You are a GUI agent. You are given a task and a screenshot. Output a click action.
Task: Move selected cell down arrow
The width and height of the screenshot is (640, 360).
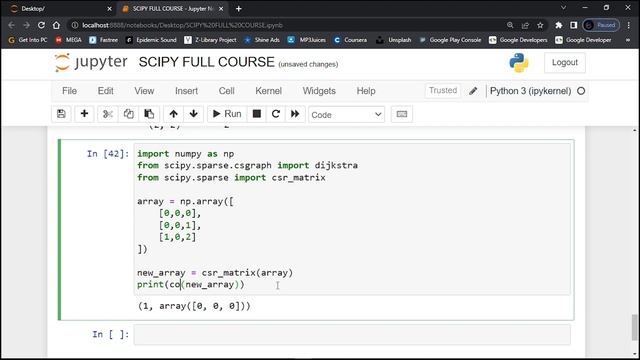pos(194,114)
